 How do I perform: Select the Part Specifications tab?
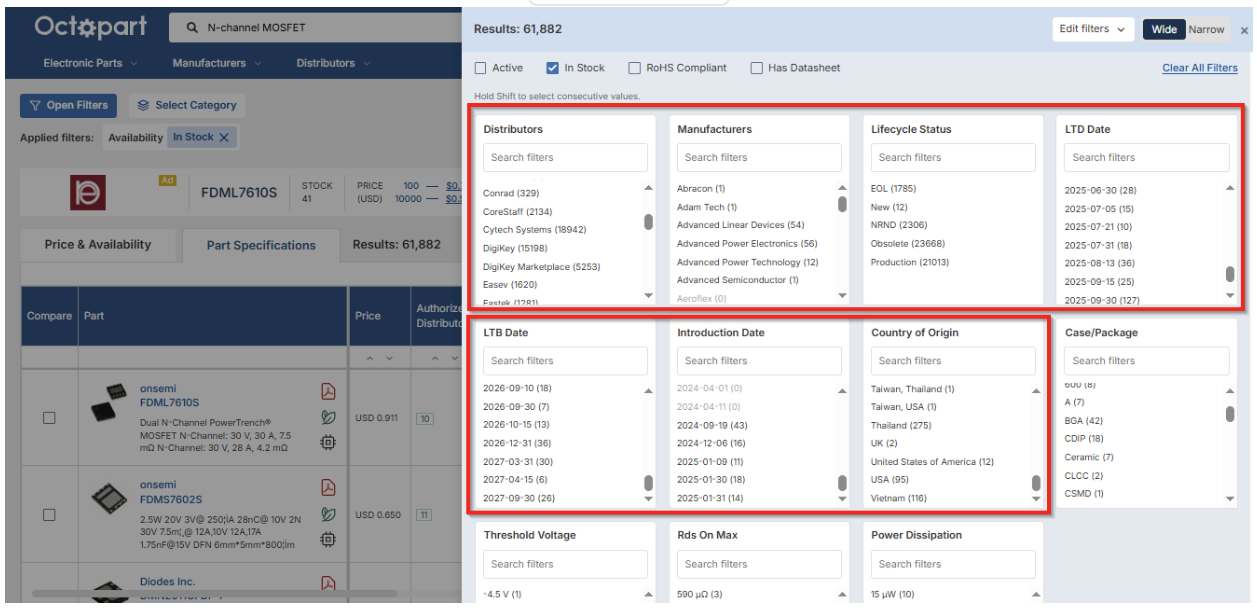(x=261, y=245)
